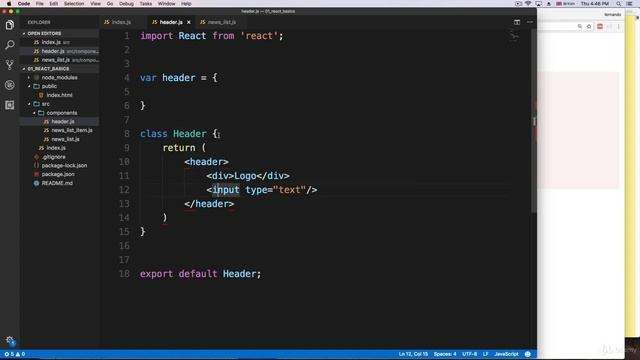Open the Tasks menu
The width and height of the screenshot is (640, 360).
point(146,4)
